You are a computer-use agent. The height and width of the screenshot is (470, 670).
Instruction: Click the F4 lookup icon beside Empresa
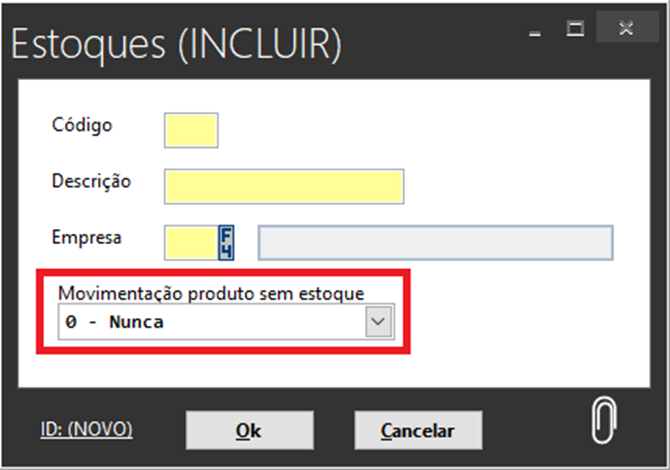(226, 241)
